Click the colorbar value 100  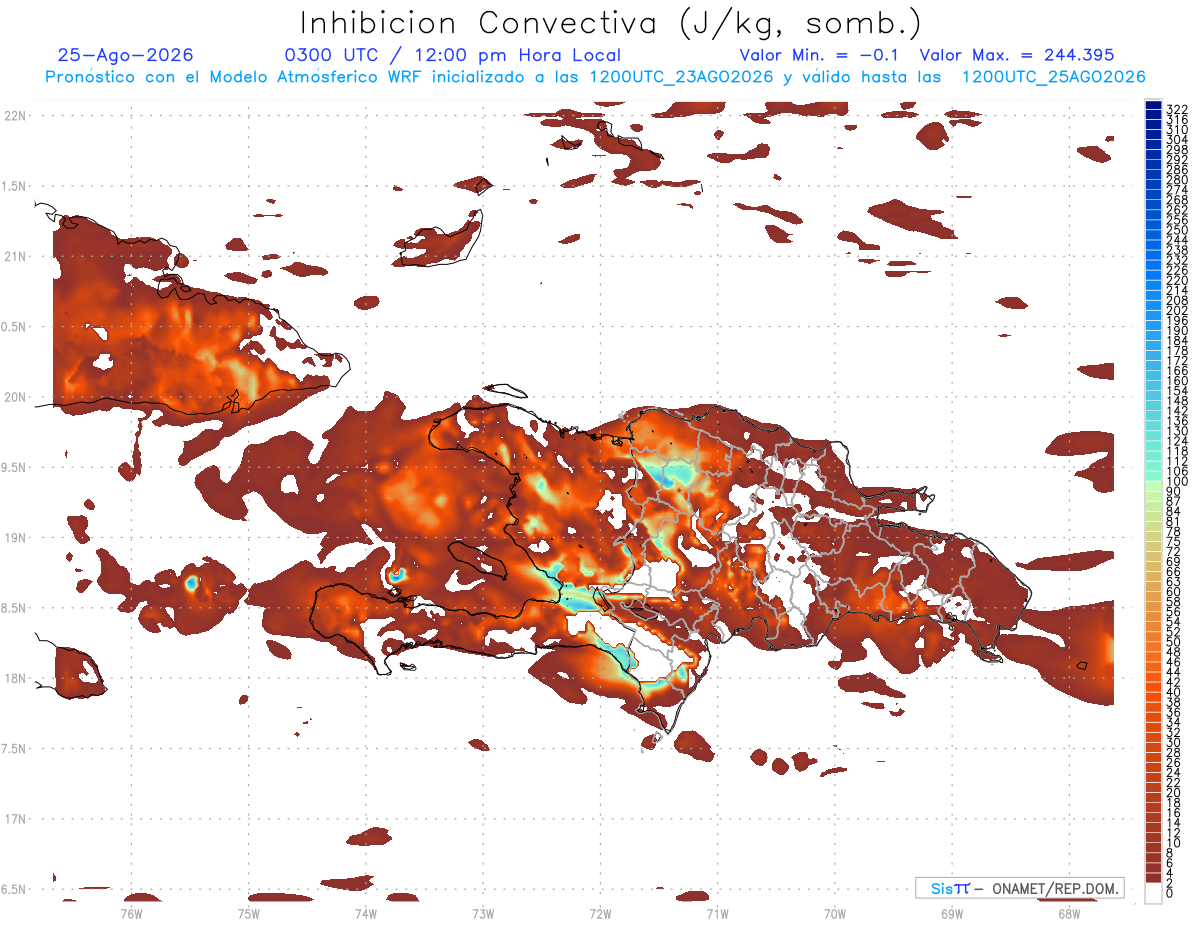click(x=1177, y=482)
